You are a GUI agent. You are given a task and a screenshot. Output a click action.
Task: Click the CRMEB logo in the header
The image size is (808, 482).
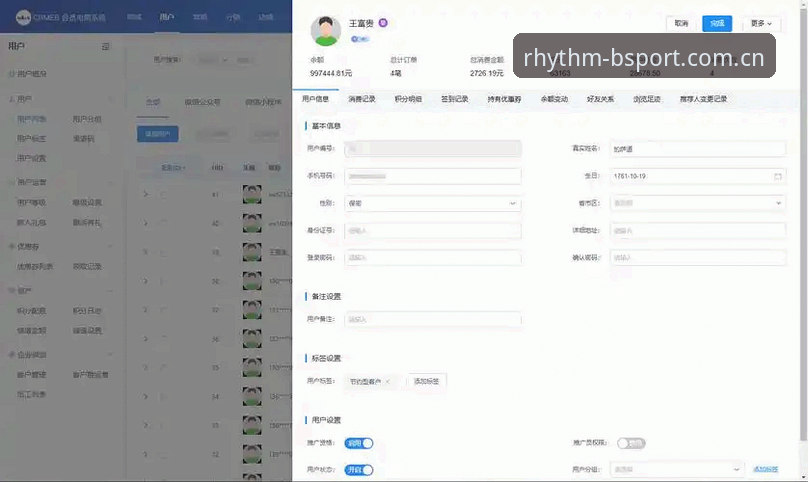click(x=23, y=18)
